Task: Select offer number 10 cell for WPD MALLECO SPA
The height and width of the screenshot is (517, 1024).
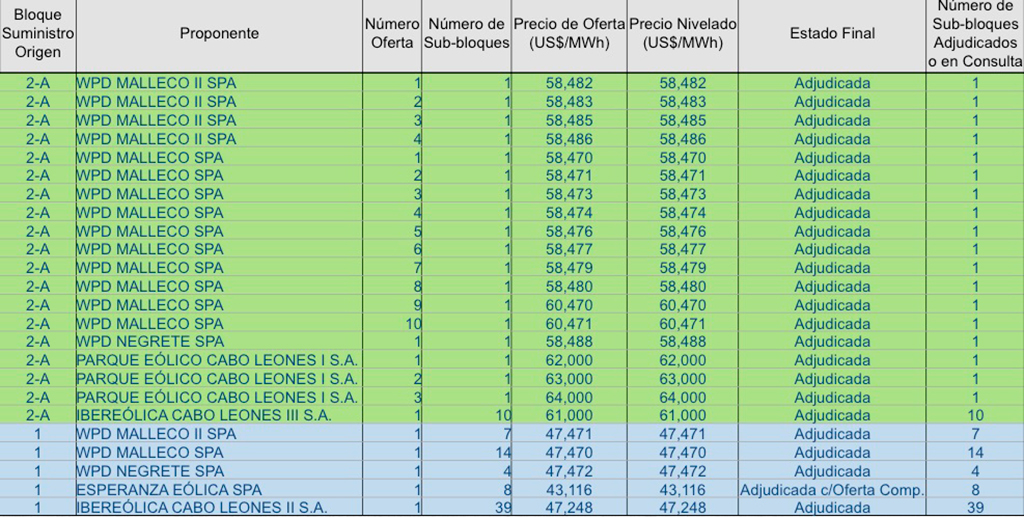Action: point(392,323)
